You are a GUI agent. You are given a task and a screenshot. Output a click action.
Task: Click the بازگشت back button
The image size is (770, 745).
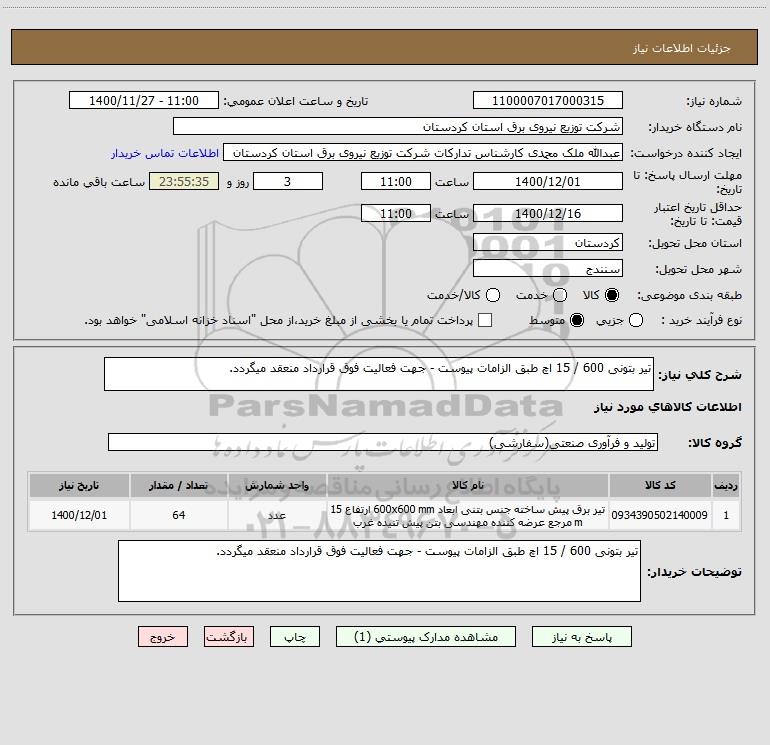pyautogui.click(x=229, y=637)
